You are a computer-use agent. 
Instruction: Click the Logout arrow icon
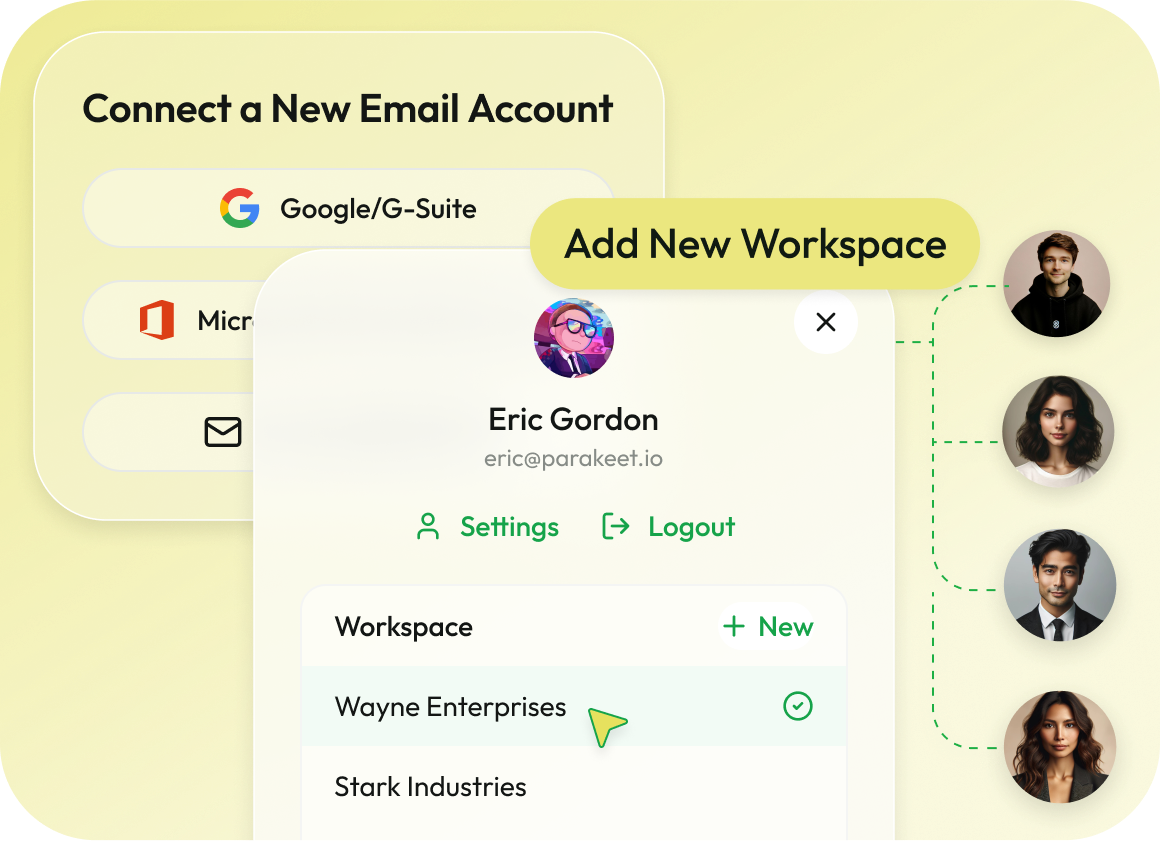(x=616, y=527)
